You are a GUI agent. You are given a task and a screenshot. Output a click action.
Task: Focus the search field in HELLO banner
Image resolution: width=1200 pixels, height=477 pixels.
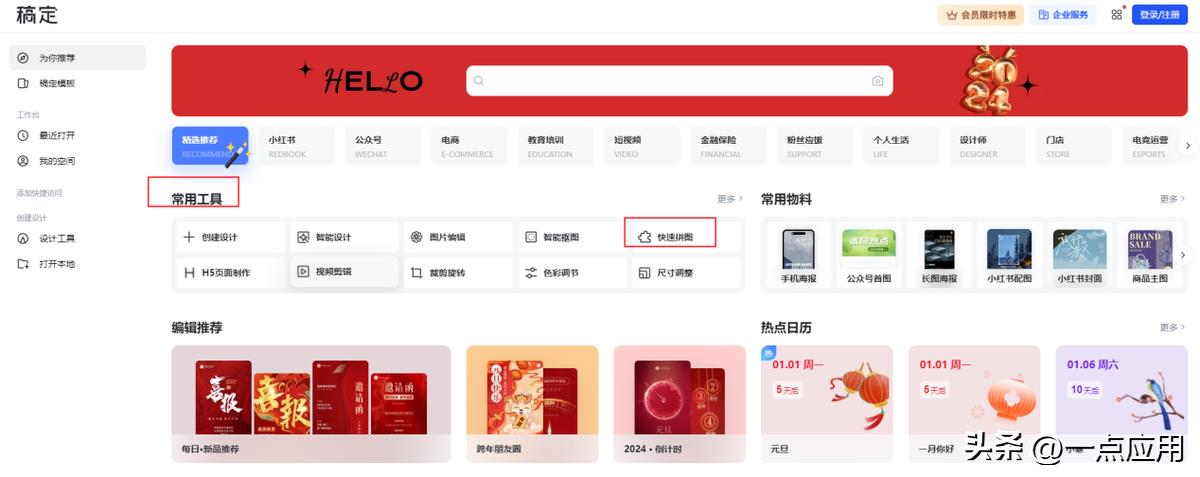670,81
